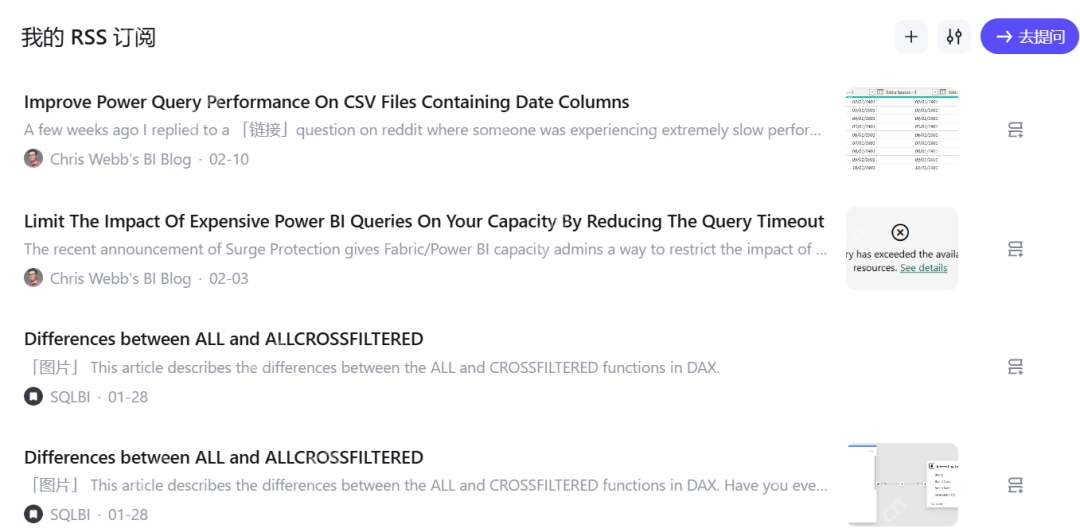Click Chris Webb's BI Blog source name on 02-10
The height and width of the screenshot is (532, 1080).
121,159
